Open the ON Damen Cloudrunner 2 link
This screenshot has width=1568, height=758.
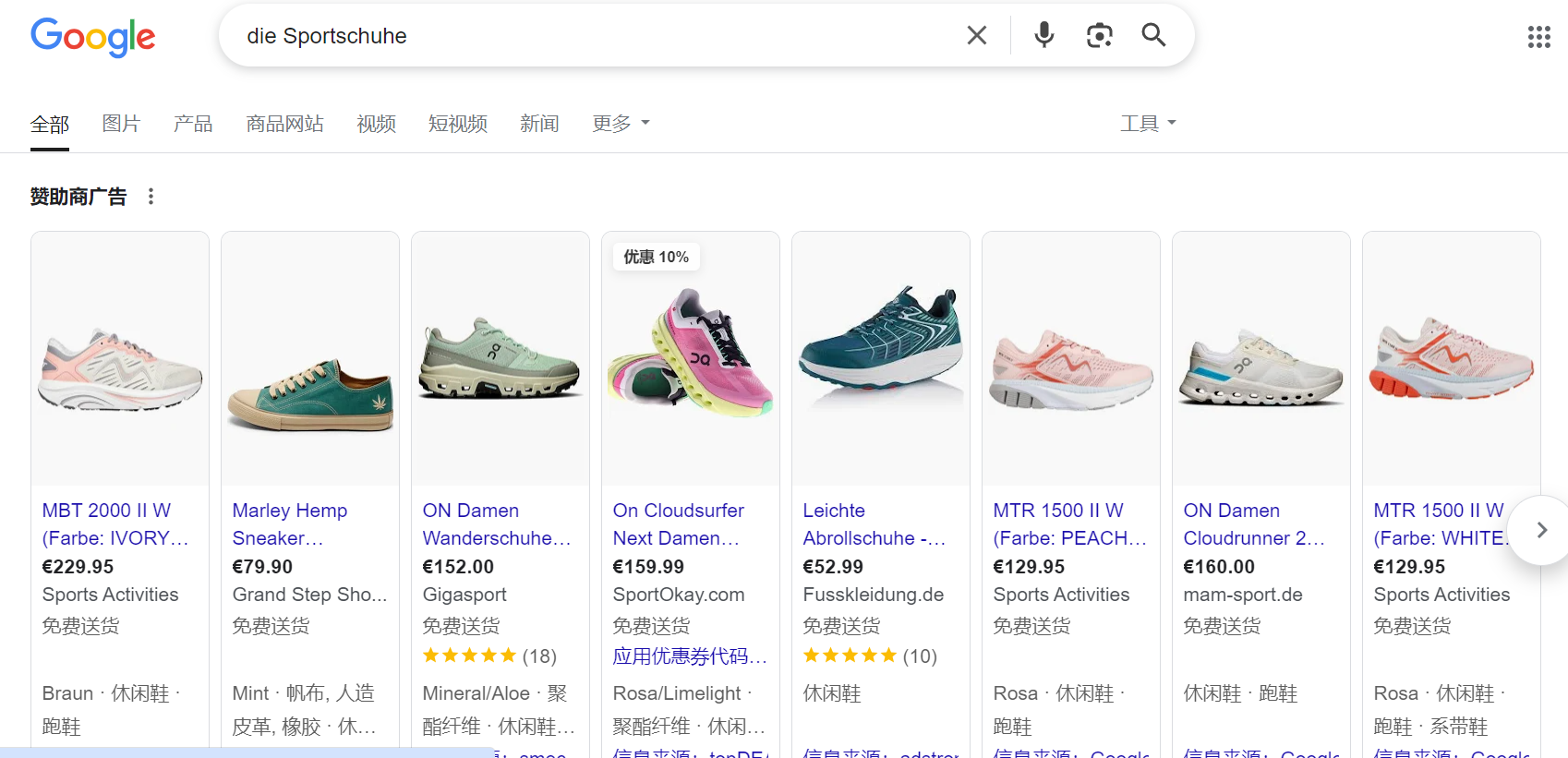pos(1254,524)
